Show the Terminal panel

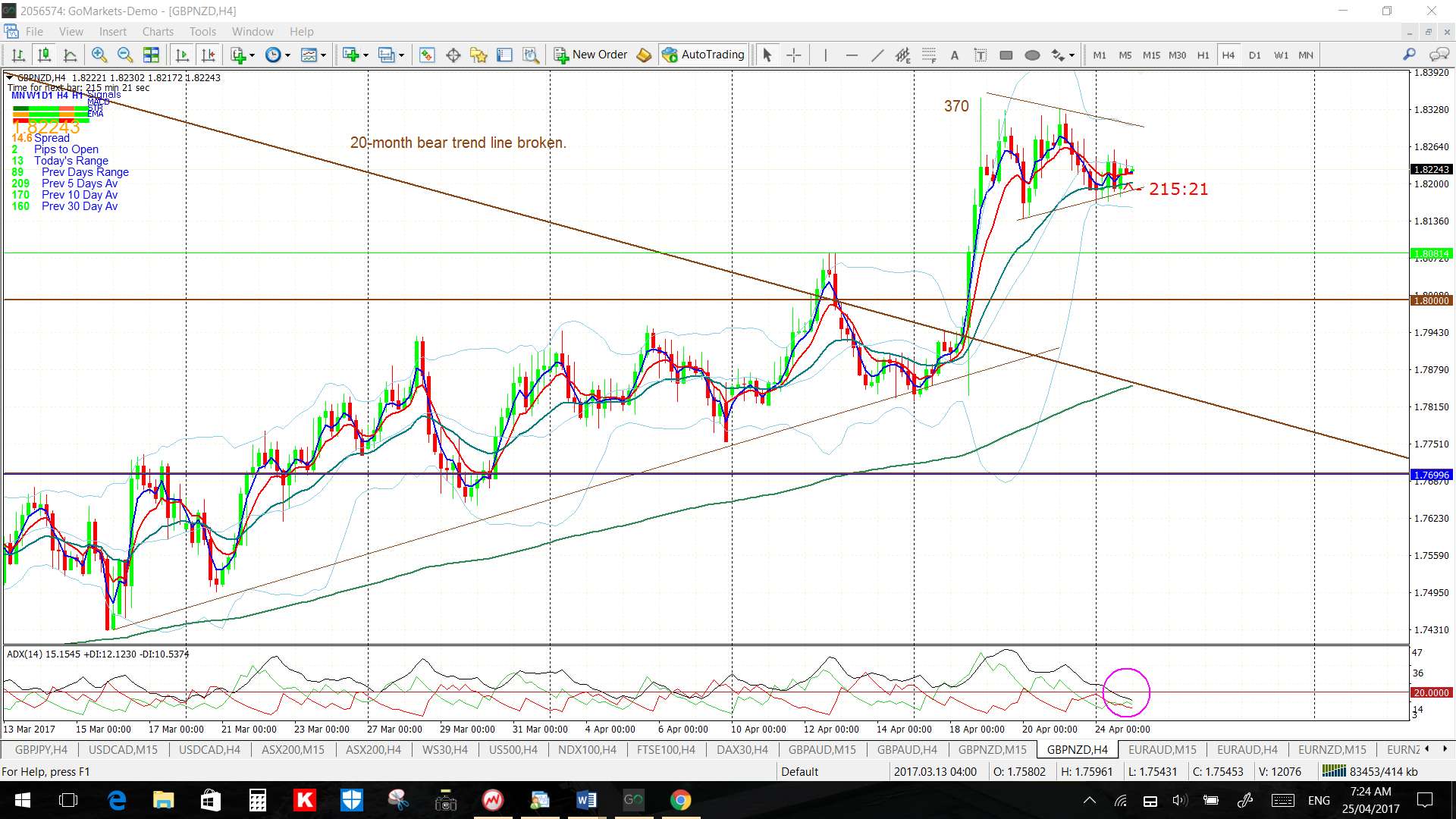(504, 55)
